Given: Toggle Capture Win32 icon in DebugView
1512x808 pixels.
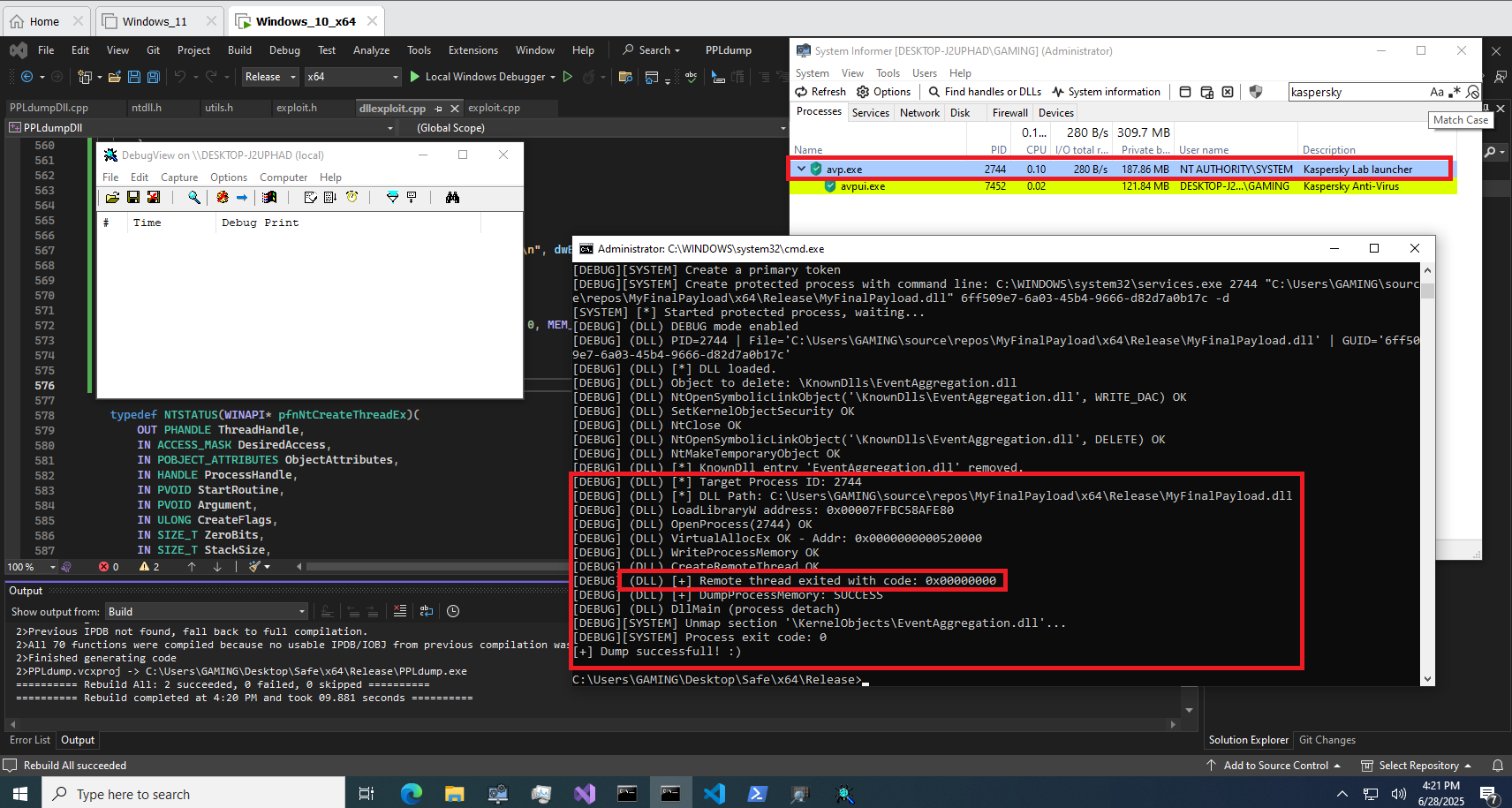Looking at the screenshot, I should click(x=269, y=198).
